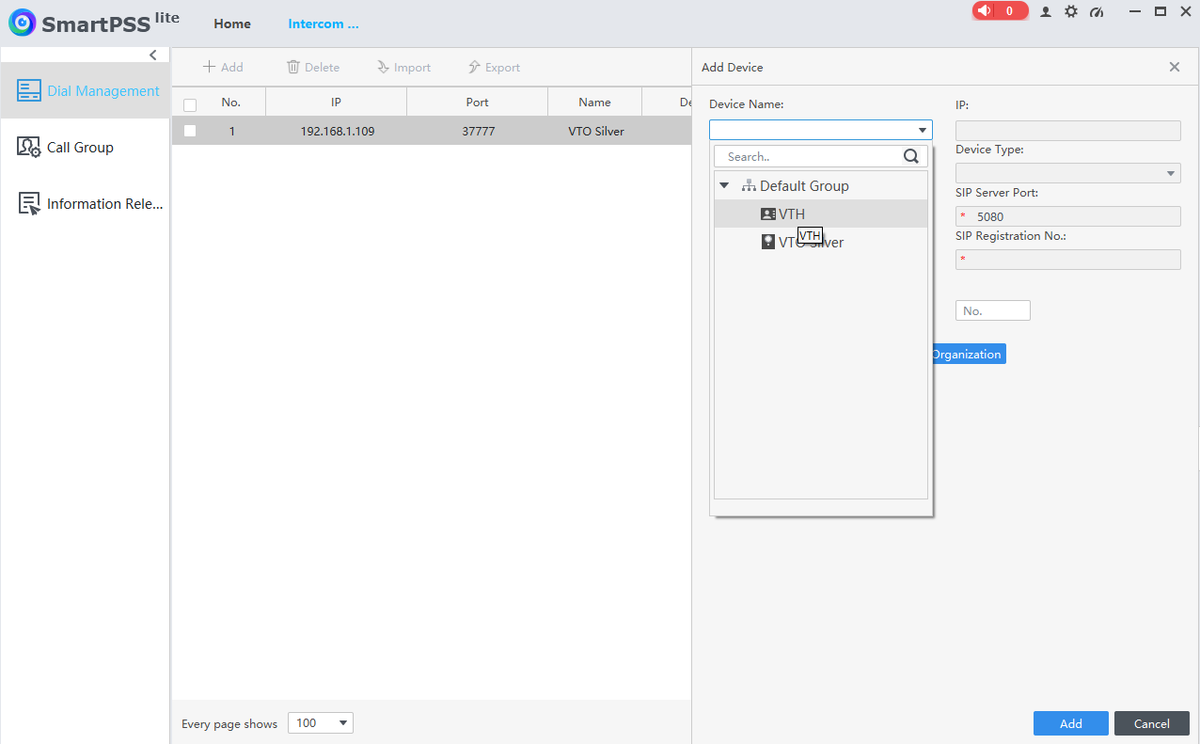The width and height of the screenshot is (1200, 744).
Task: Select VTH device in the tree
Action: pos(791,214)
